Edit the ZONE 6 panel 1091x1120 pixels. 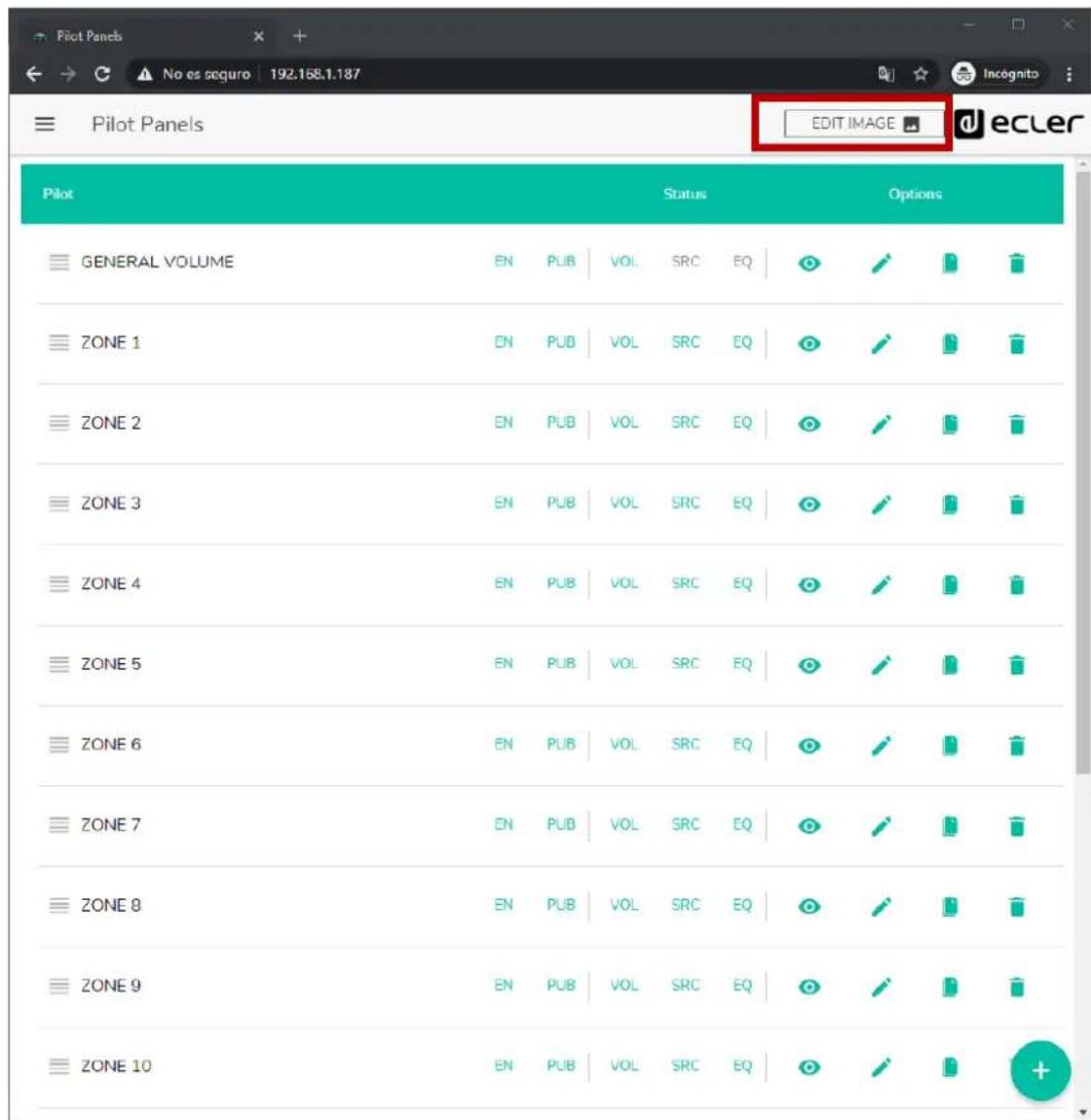(x=881, y=746)
